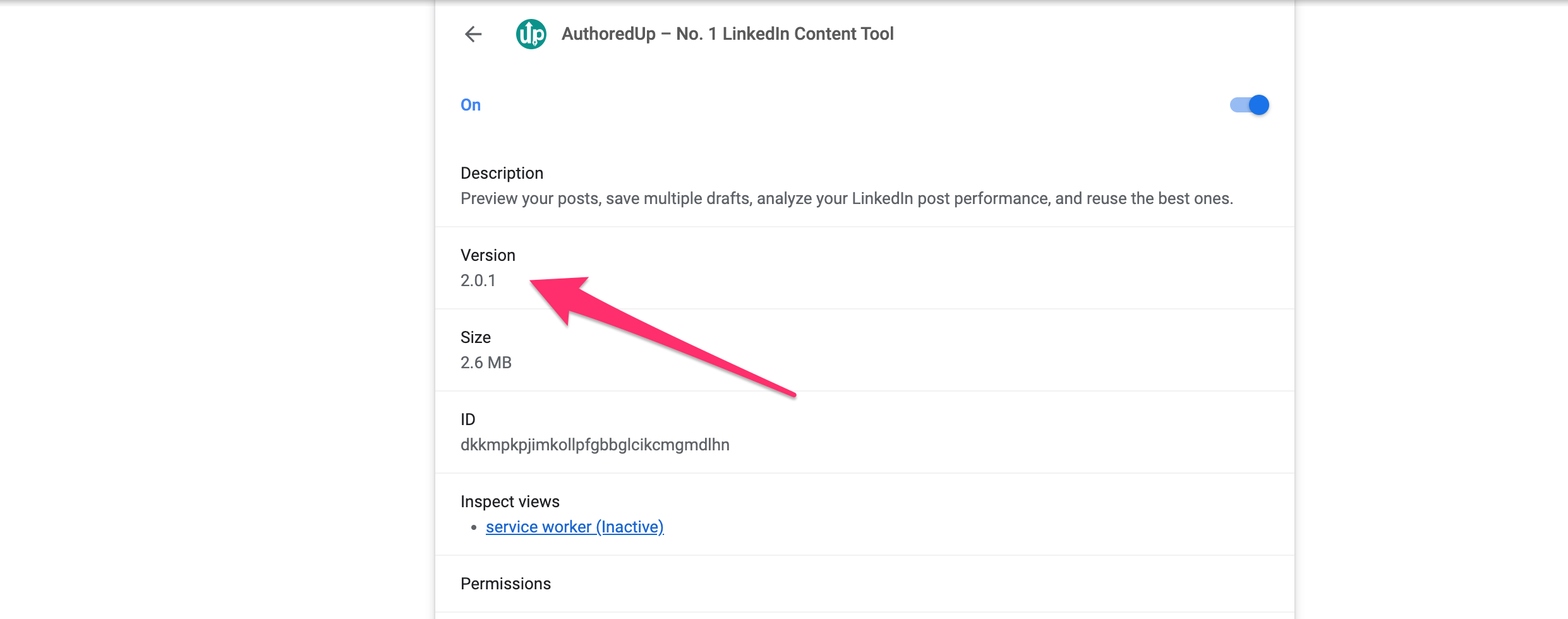
Task: Click the Description heading
Action: 502,173
